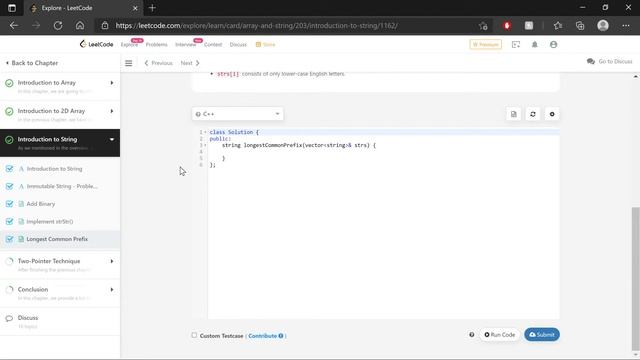Open the browser favorites list icon

[x=558, y=25]
